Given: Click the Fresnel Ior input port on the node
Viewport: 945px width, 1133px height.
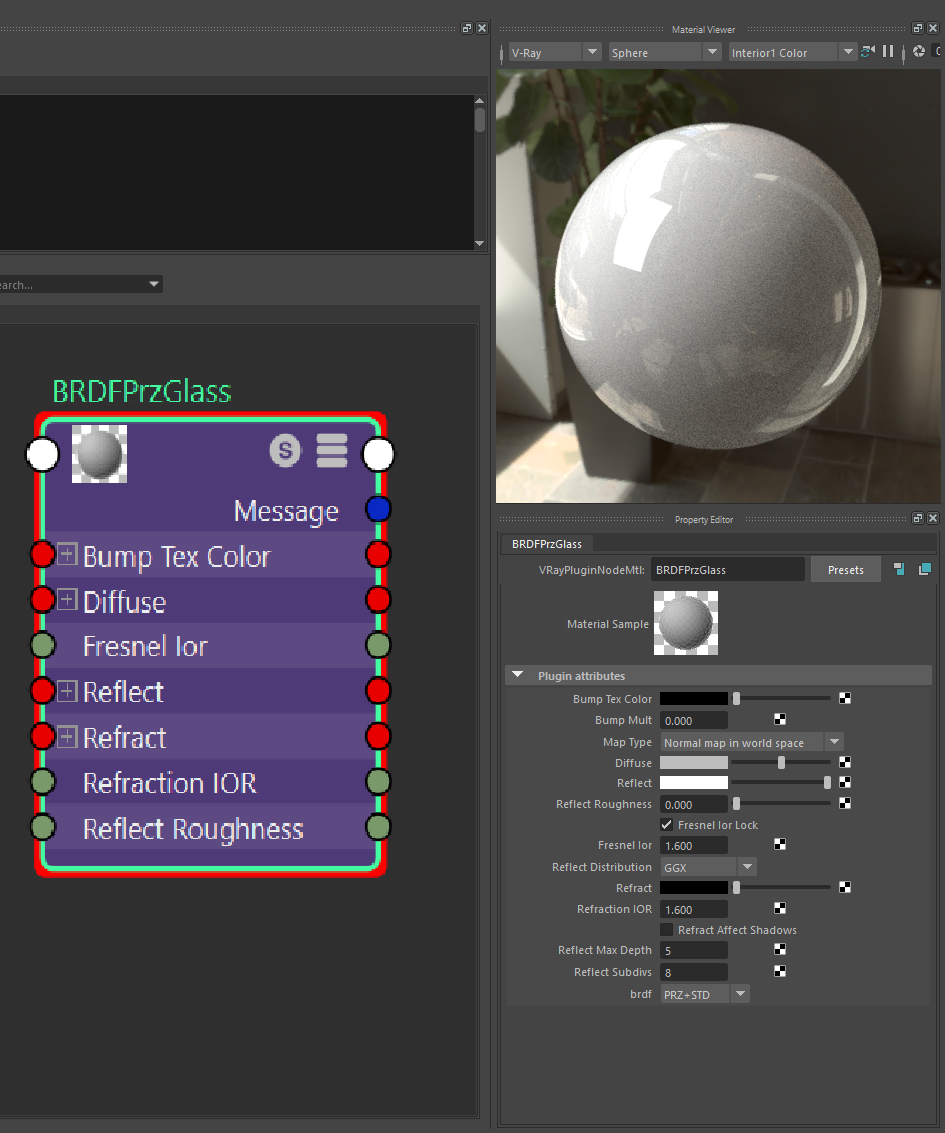Looking at the screenshot, I should coord(43,645).
